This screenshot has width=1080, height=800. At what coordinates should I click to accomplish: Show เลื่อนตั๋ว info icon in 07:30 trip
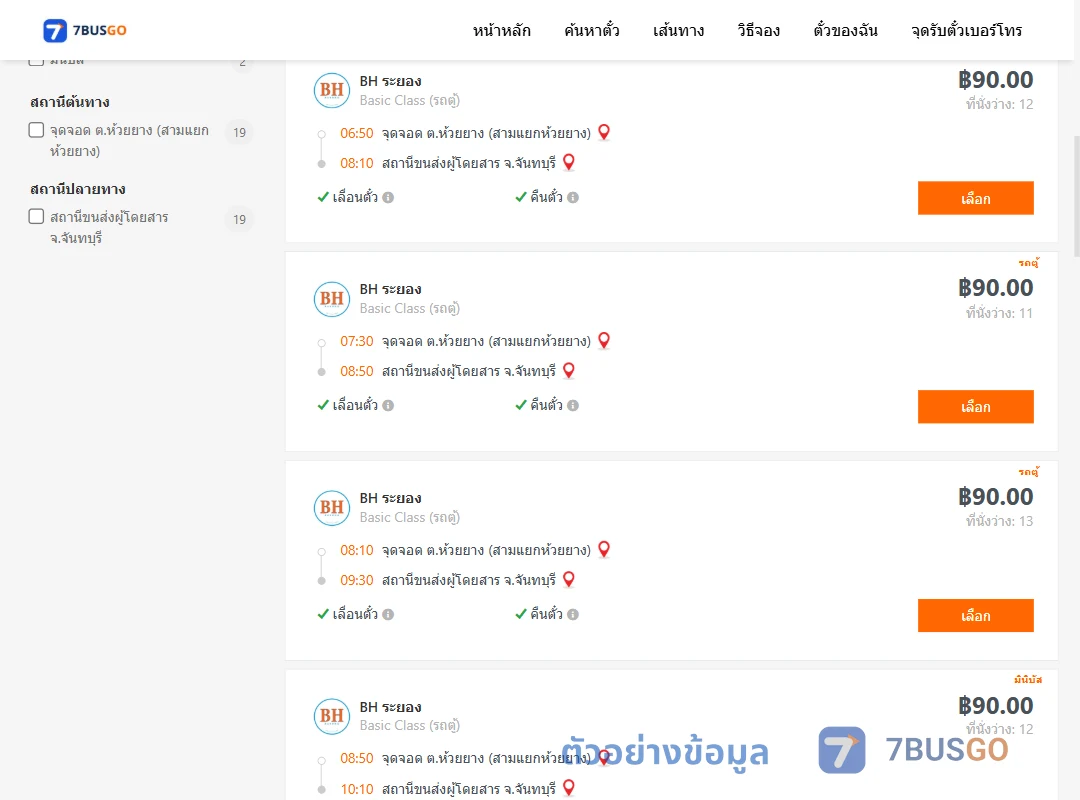(388, 406)
